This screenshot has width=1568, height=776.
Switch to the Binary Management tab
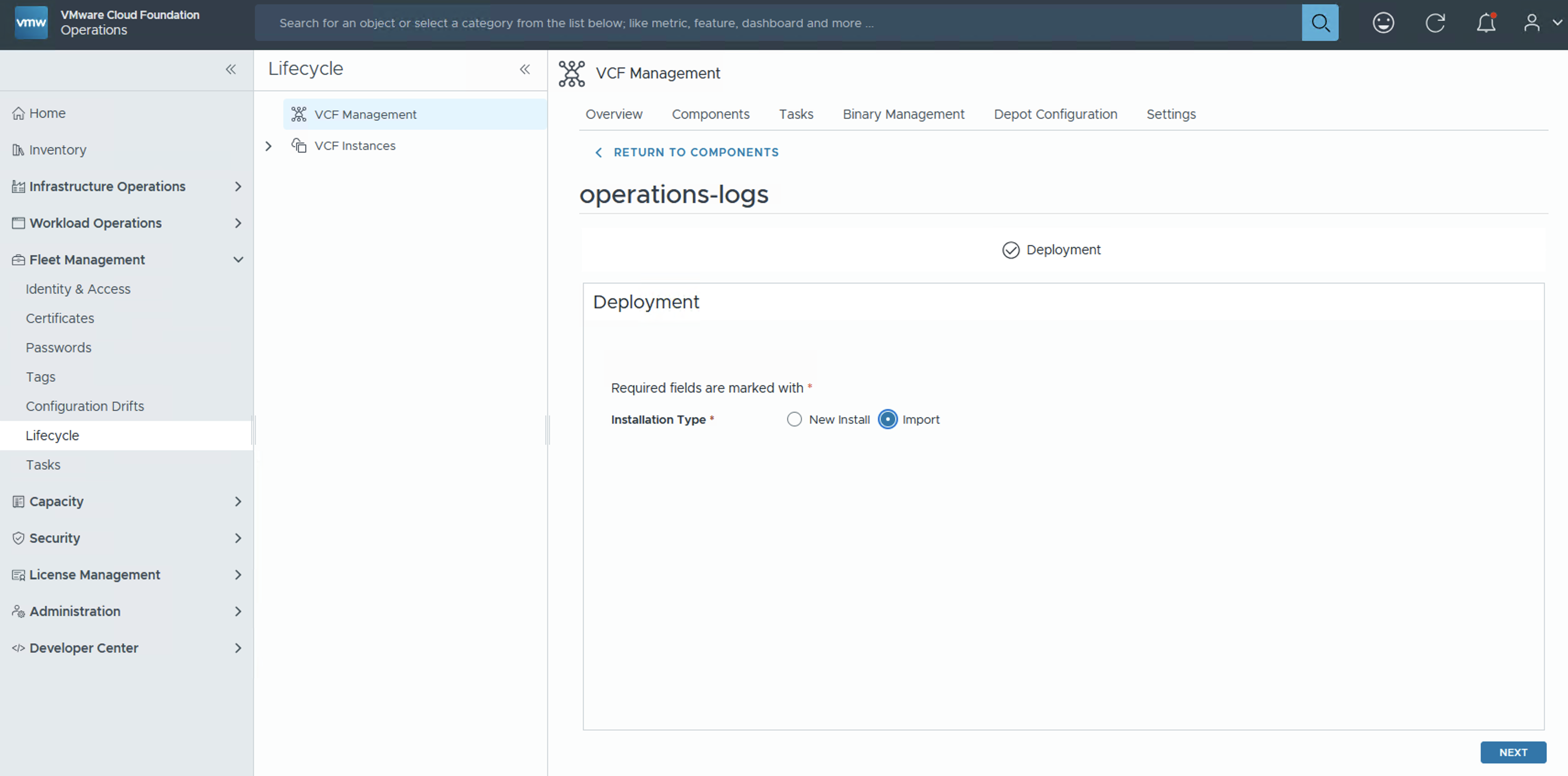click(x=903, y=115)
